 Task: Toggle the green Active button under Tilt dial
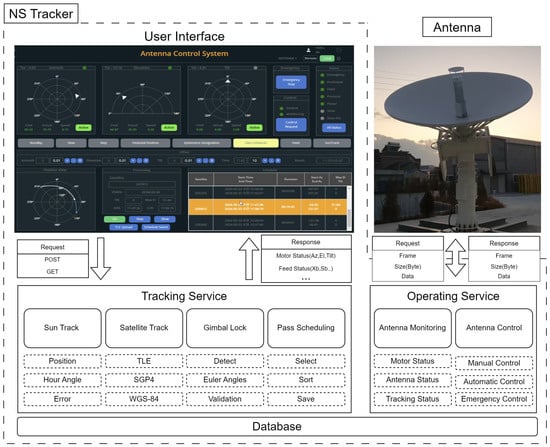254,128
